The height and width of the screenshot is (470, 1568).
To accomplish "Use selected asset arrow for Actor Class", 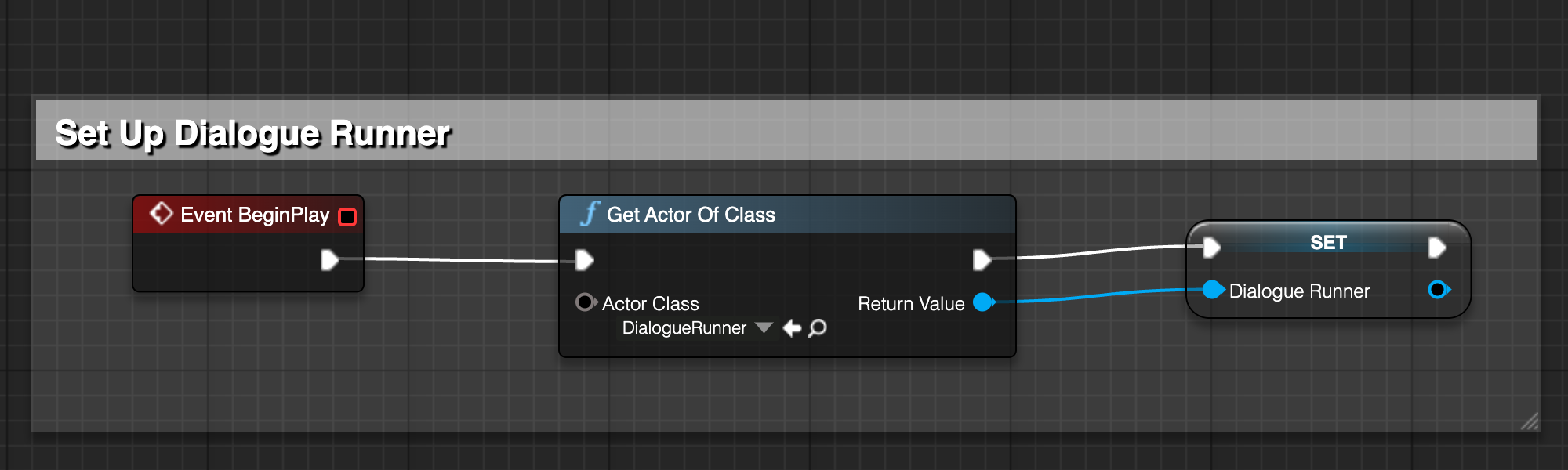I will 792,327.
